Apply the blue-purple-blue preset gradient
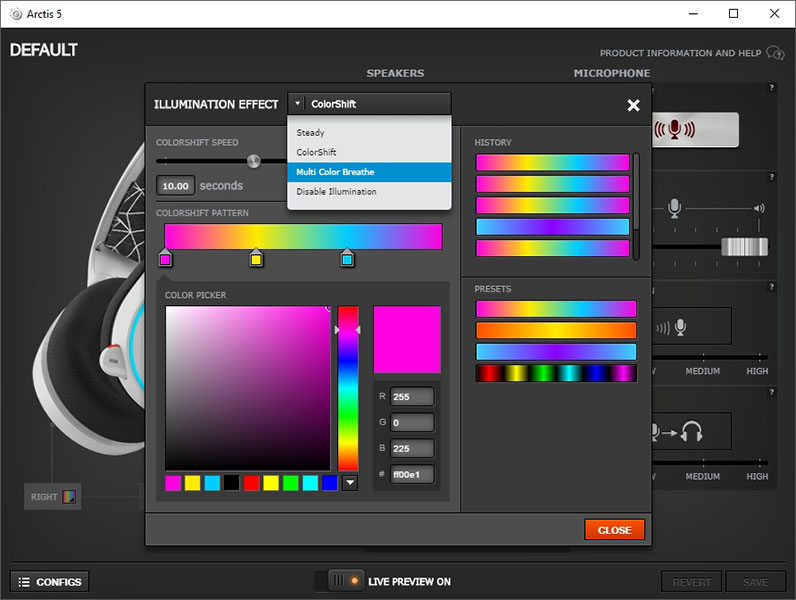Screen dimensions: 796x600 coord(556,352)
